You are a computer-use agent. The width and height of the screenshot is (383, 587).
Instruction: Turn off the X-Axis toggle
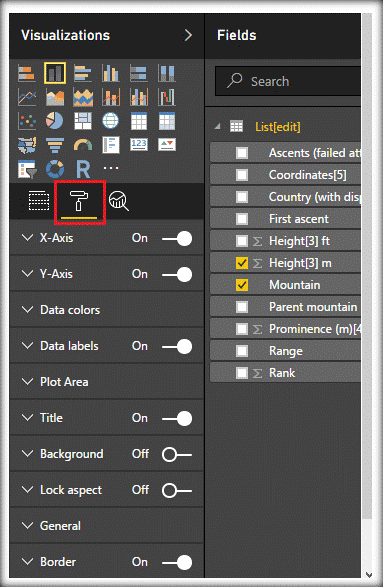point(177,238)
